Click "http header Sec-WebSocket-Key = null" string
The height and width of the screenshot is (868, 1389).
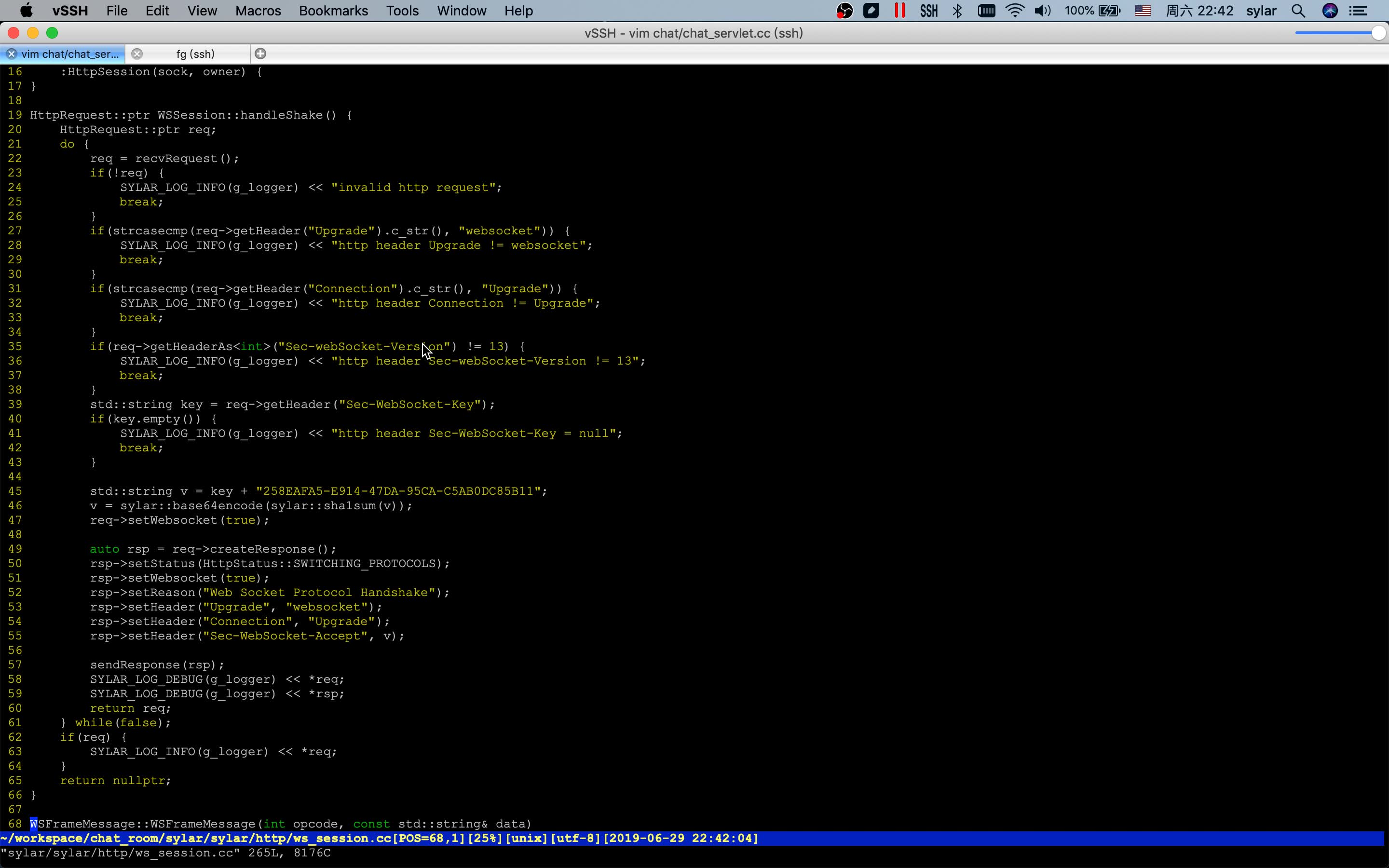(474, 434)
